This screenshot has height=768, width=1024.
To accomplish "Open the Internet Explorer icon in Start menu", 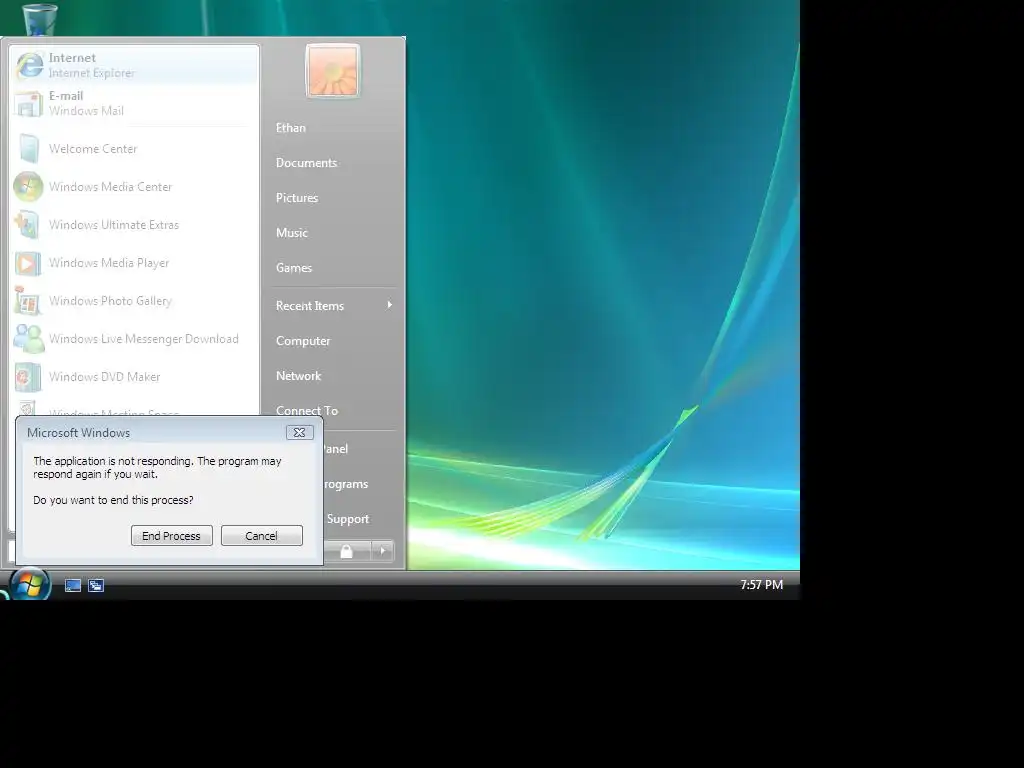I will [29, 65].
